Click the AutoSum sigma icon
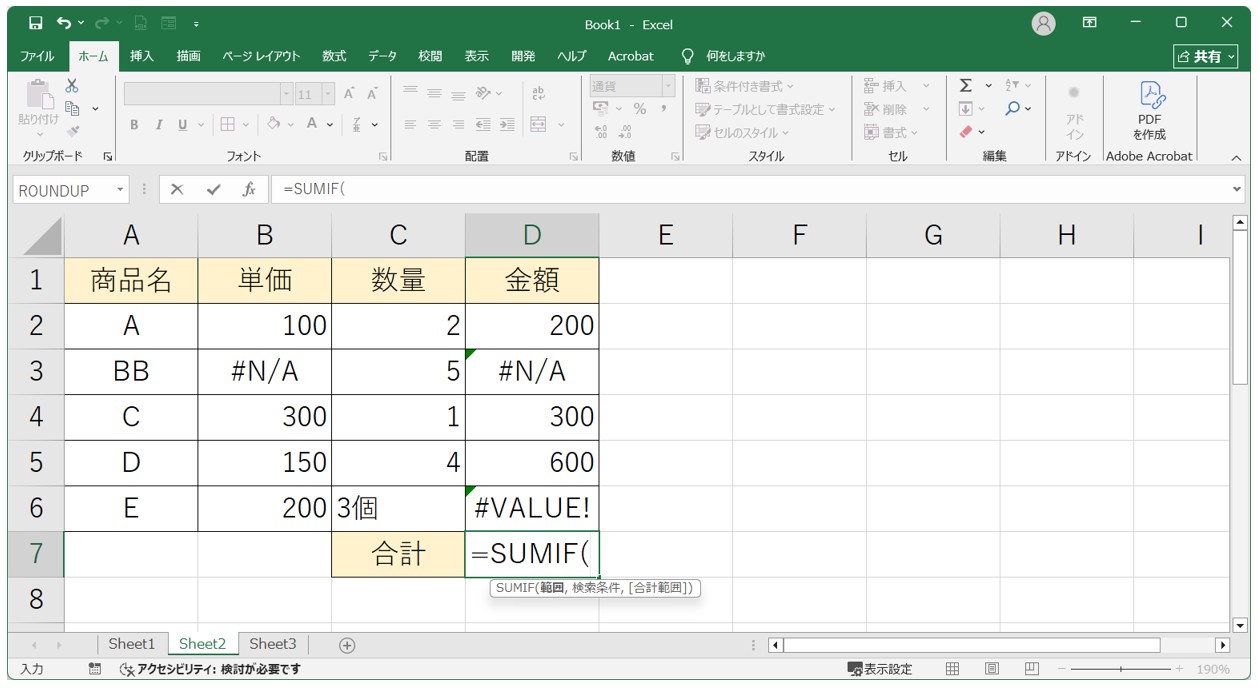The width and height of the screenshot is (1259, 688). 965,86
